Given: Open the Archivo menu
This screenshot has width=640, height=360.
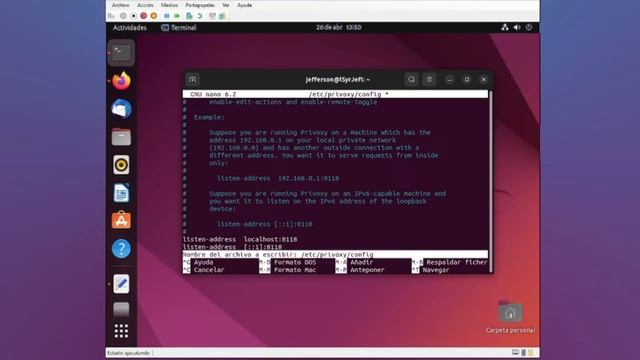Looking at the screenshot, I should pos(120,5).
